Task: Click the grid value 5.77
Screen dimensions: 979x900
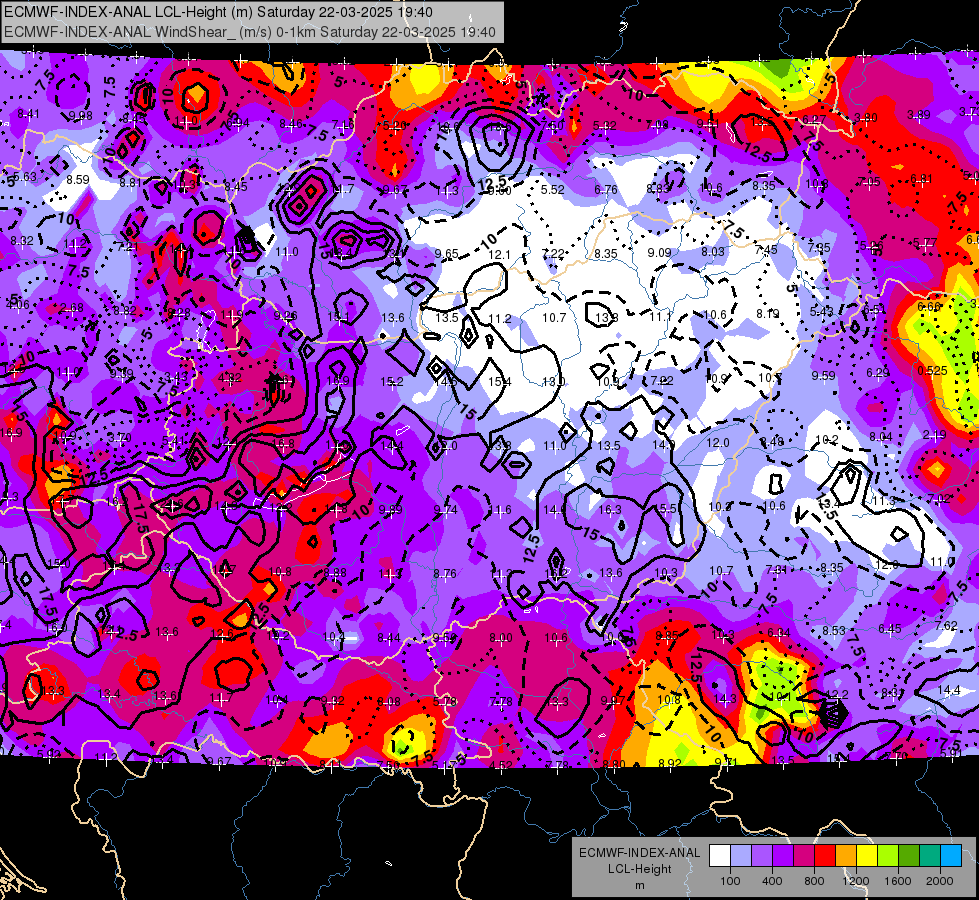Action: 925,242
